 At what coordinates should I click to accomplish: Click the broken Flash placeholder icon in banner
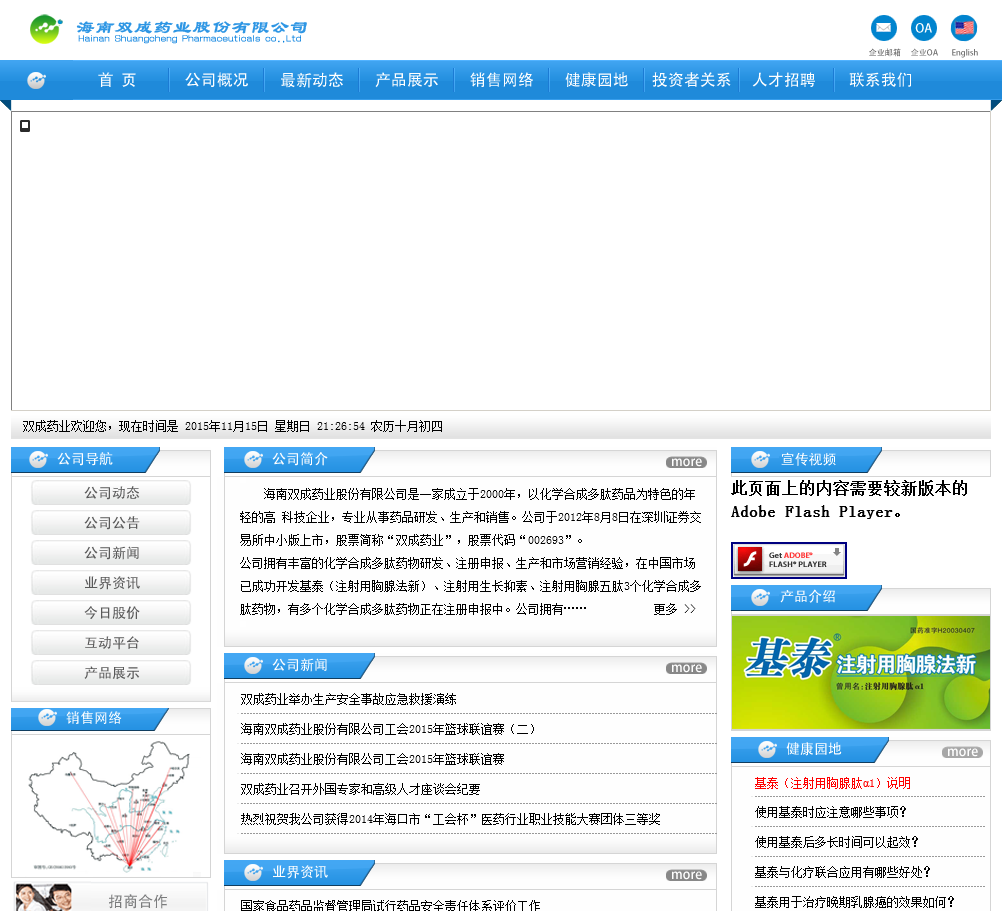pyautogui.click(x=25, y=126)
